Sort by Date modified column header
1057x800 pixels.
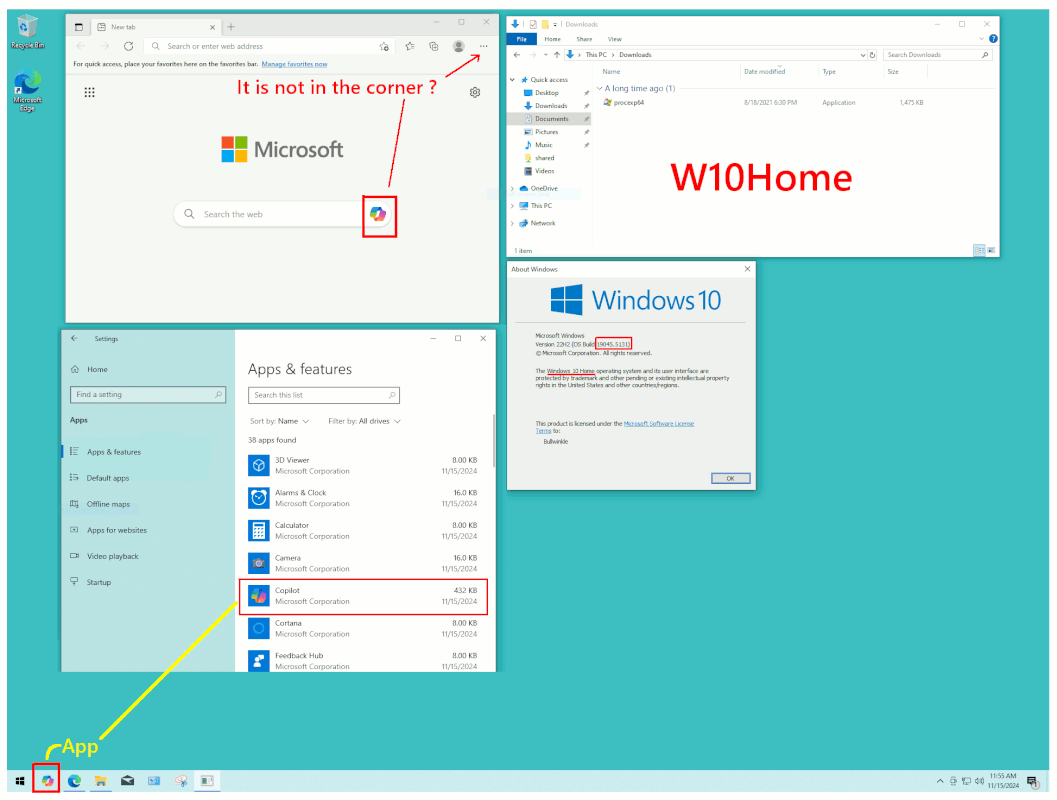tap(764, 71)
